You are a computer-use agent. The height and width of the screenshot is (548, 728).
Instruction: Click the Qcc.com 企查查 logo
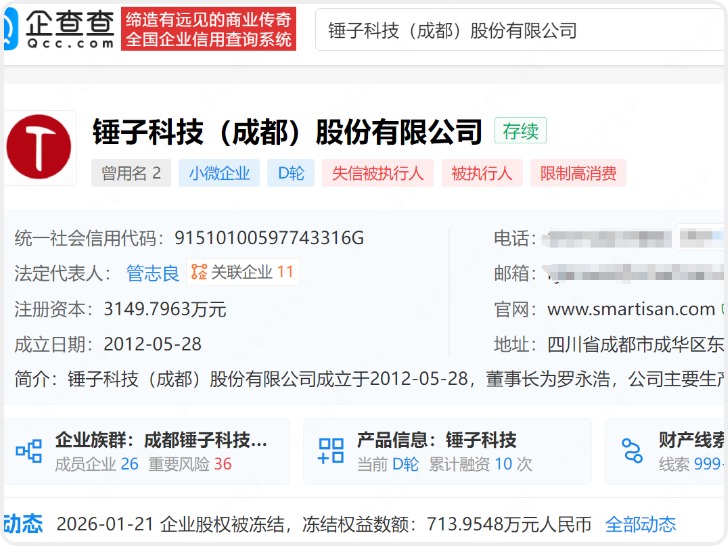click(x=58, y=29)
